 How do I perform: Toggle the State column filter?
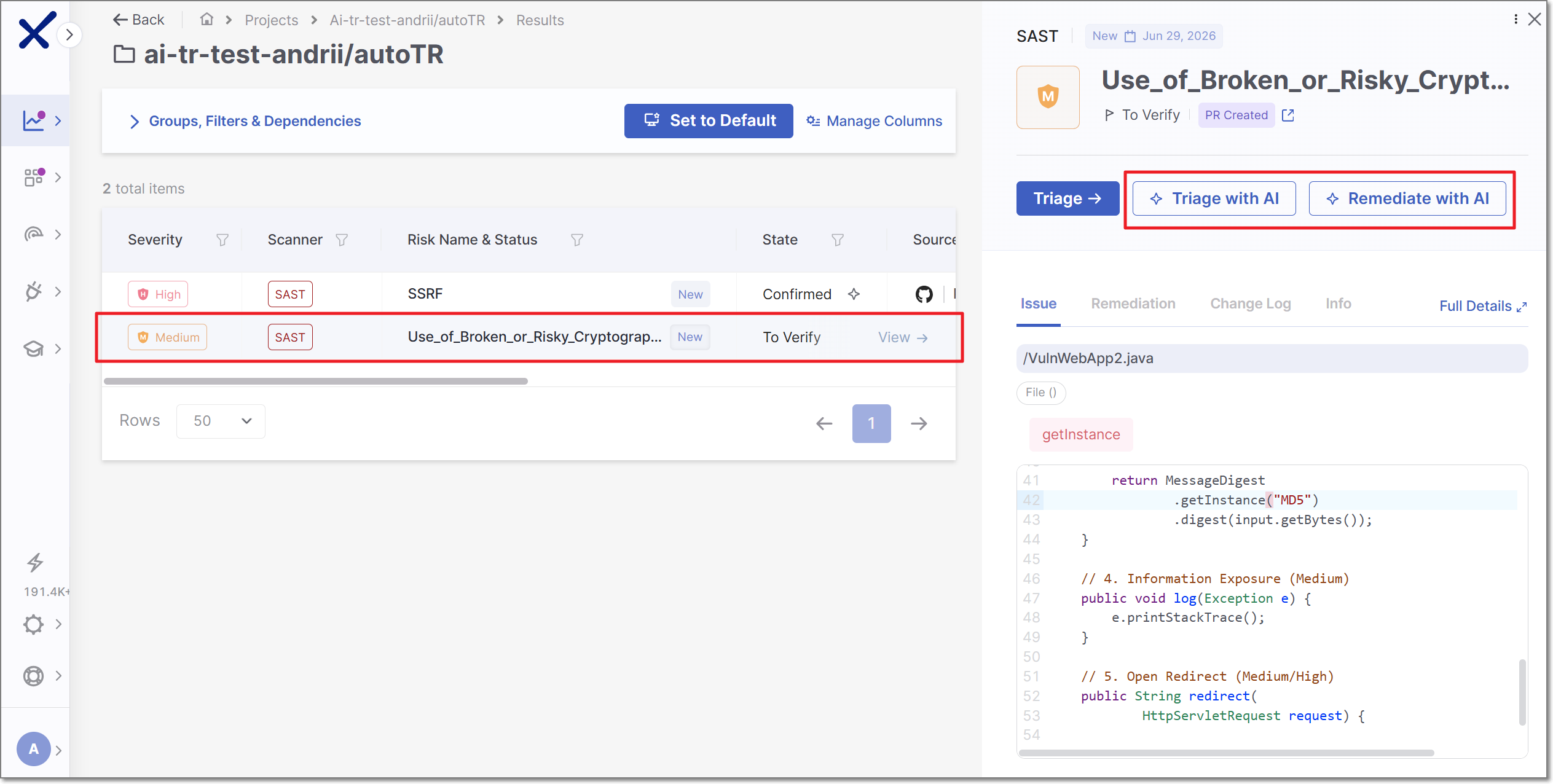(x=837, y=240)
